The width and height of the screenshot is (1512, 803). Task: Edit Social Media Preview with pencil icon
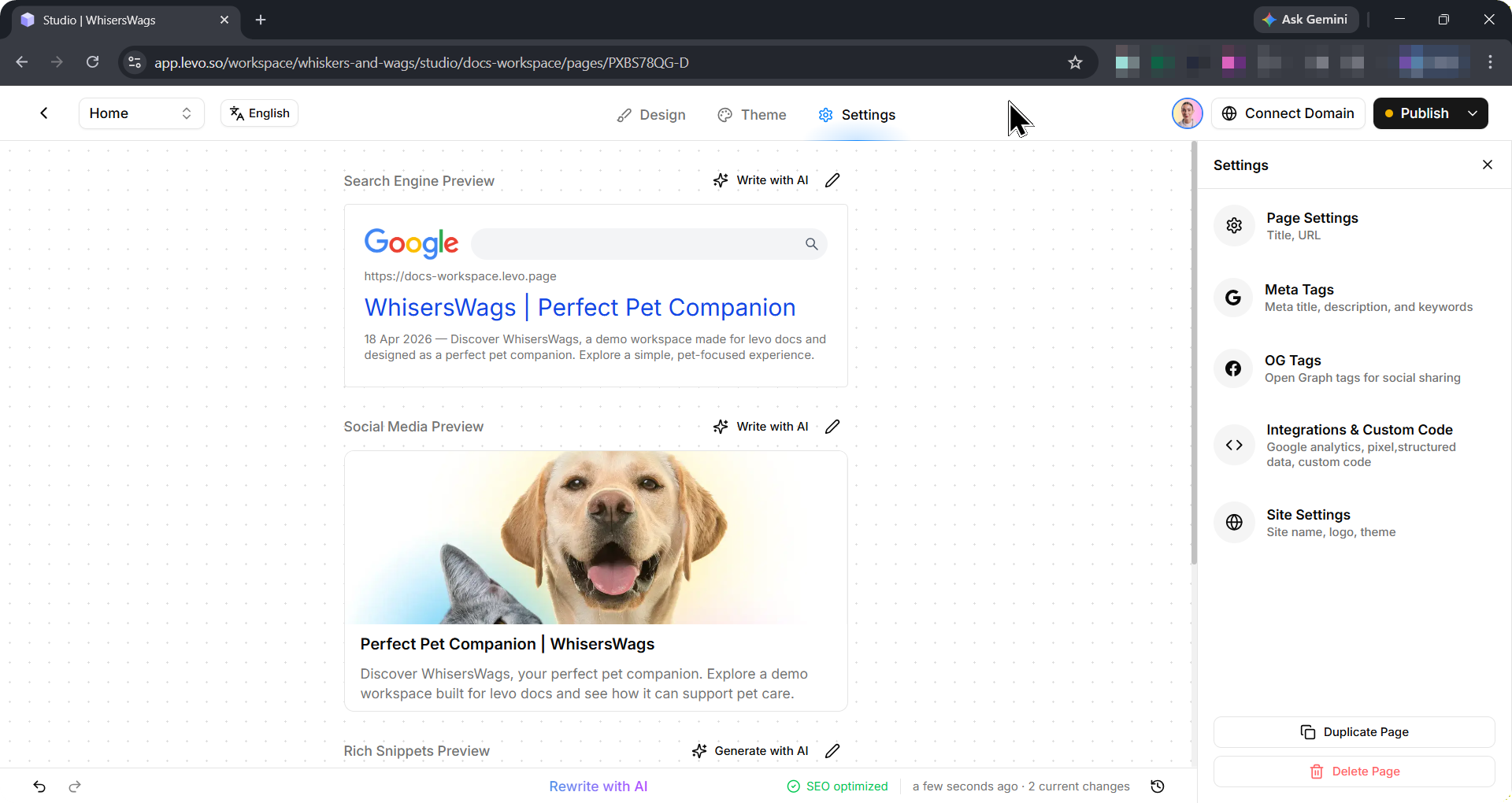click(x=832, y=427)
